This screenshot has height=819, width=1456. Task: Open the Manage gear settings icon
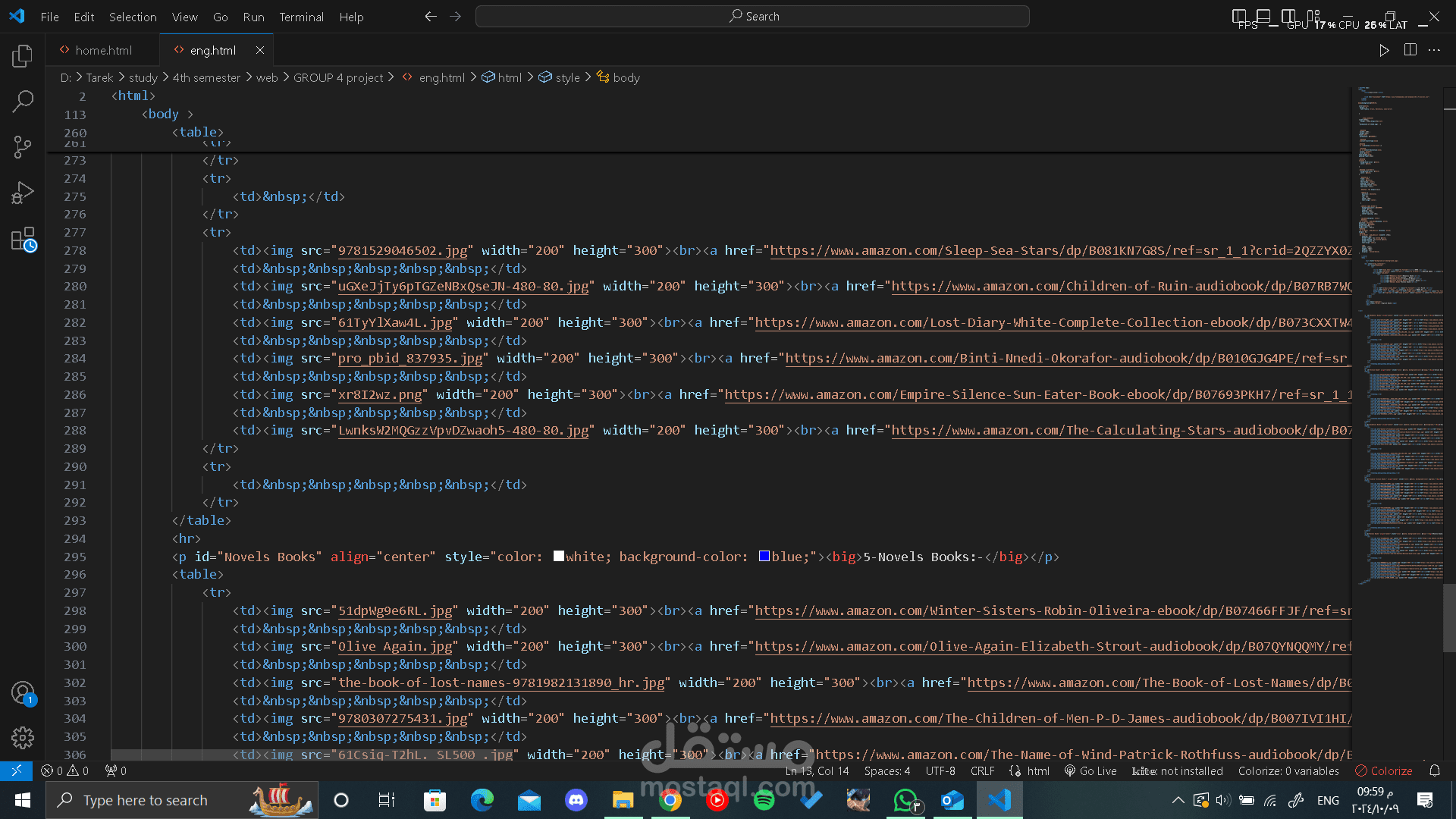(23, 737)
